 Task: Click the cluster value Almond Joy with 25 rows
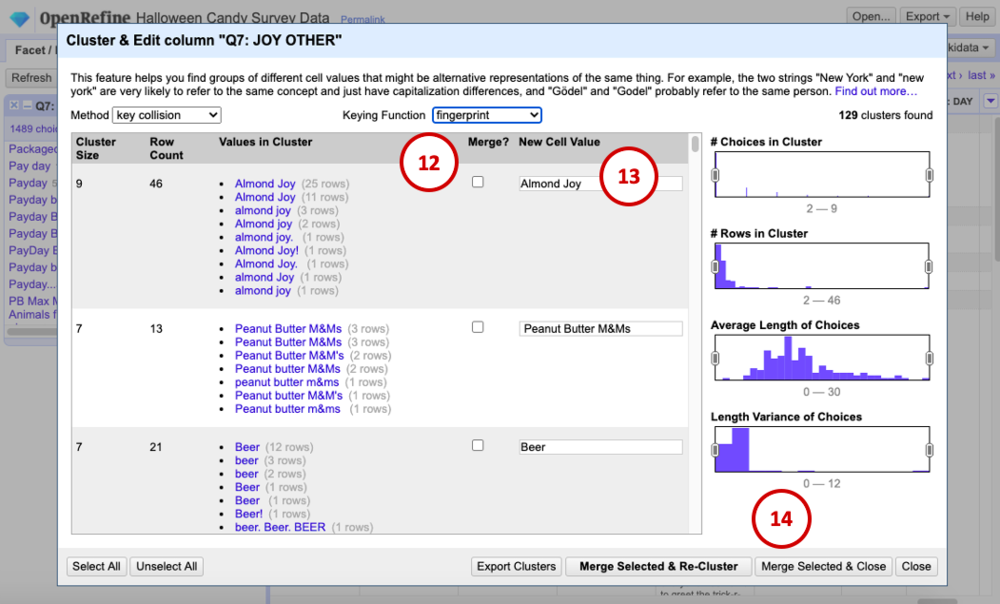[x=265, y=184]
